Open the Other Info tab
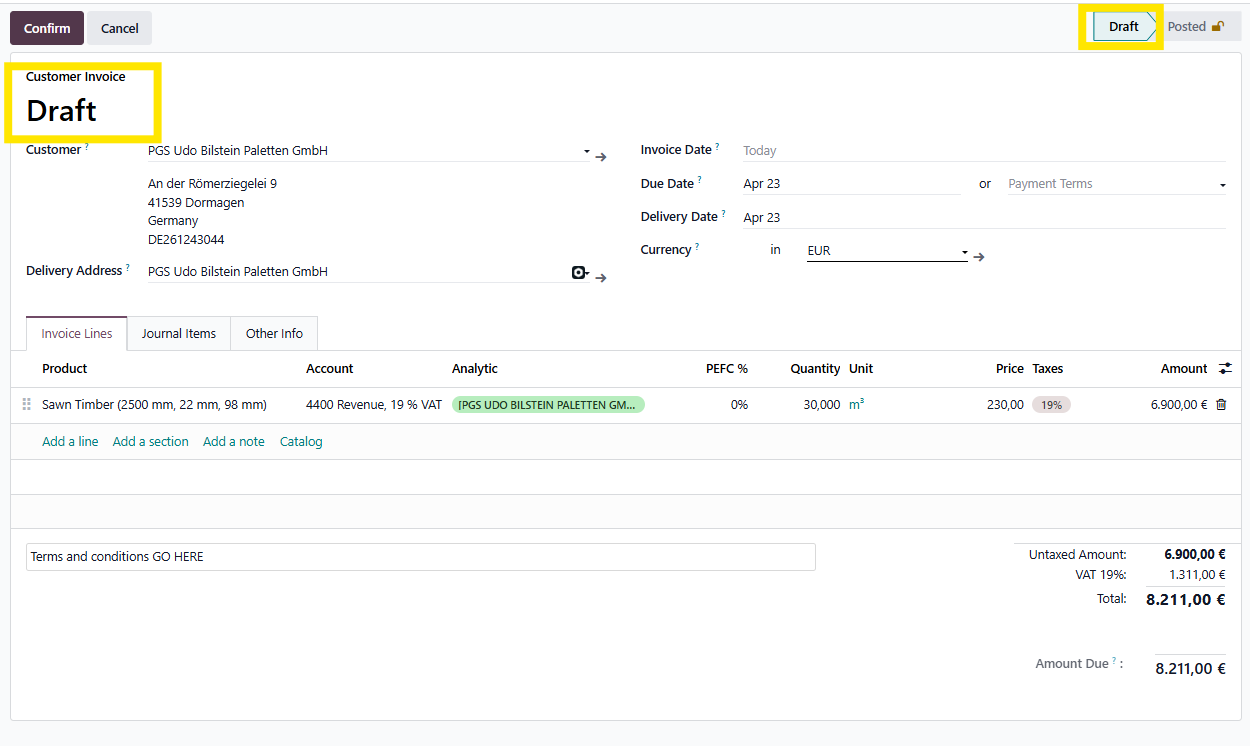 click(x=274, y=334)
